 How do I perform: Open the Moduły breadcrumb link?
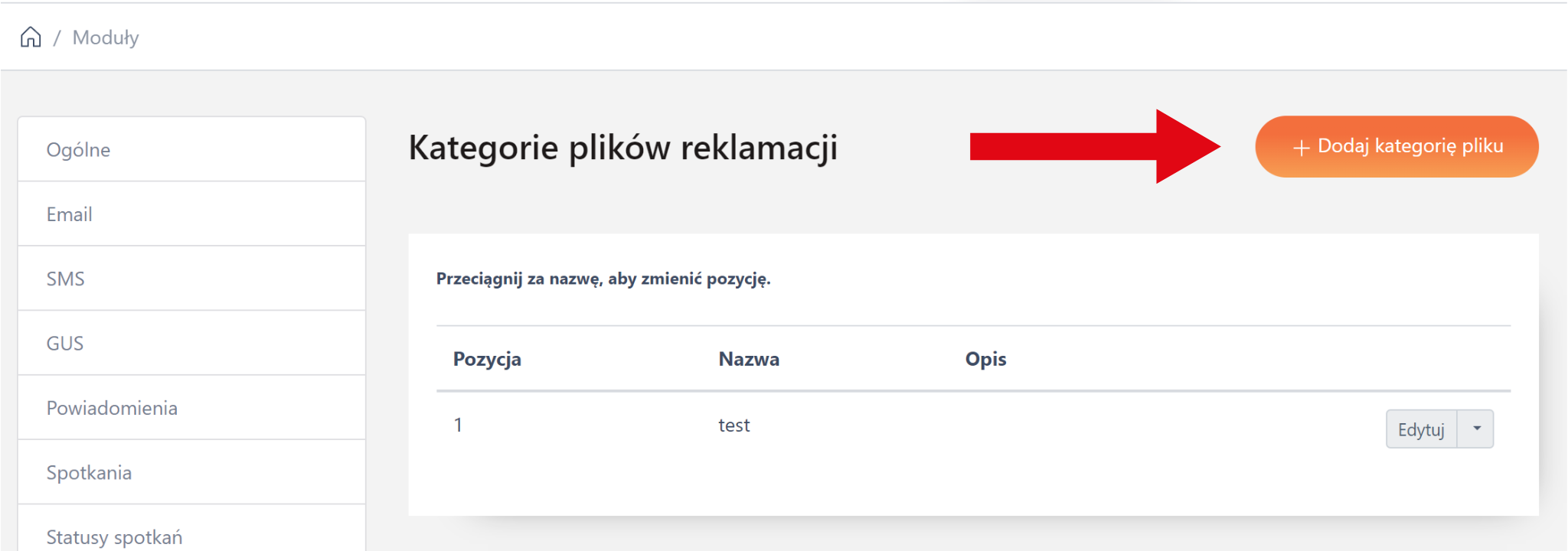[106, 37]
